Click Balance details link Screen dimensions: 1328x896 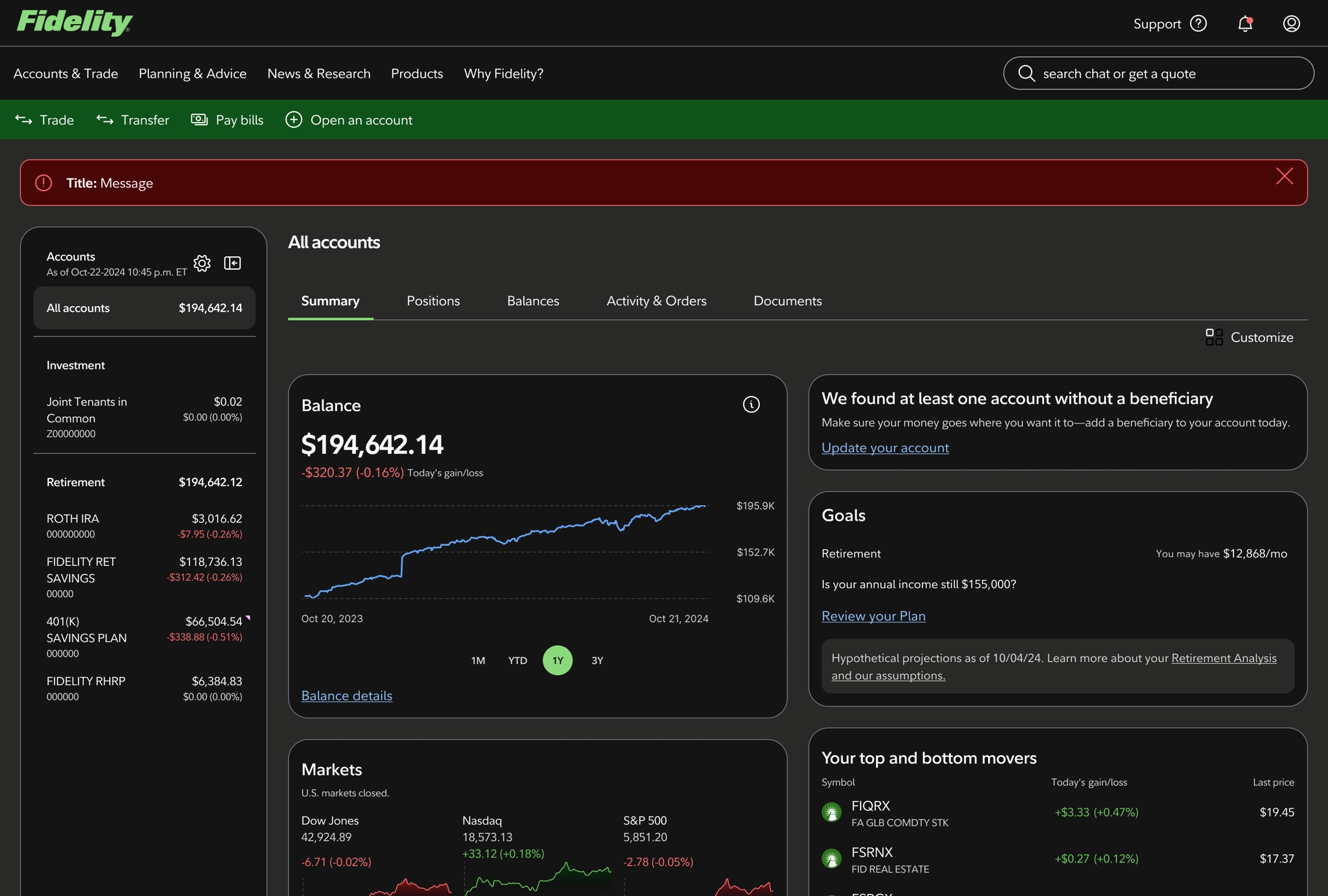(347, 696)
